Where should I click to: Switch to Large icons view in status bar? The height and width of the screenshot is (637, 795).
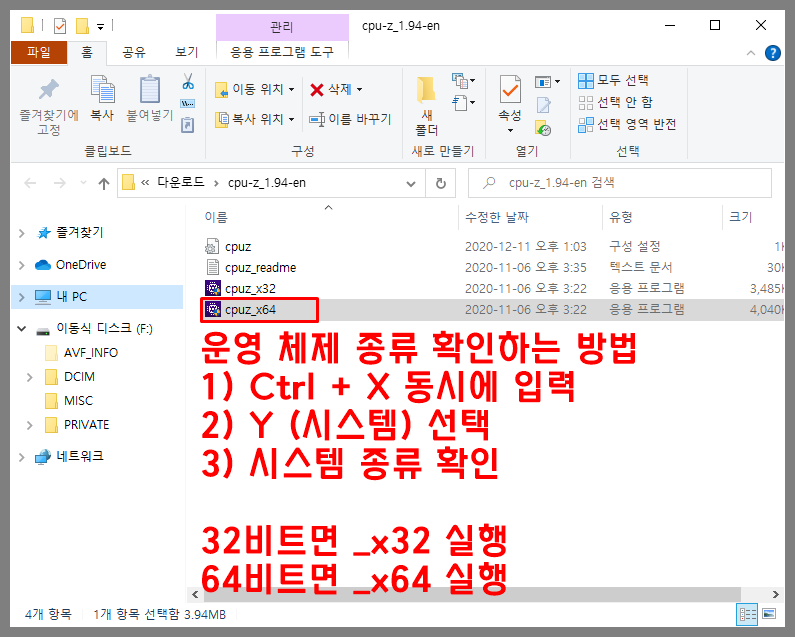(769, 614)
